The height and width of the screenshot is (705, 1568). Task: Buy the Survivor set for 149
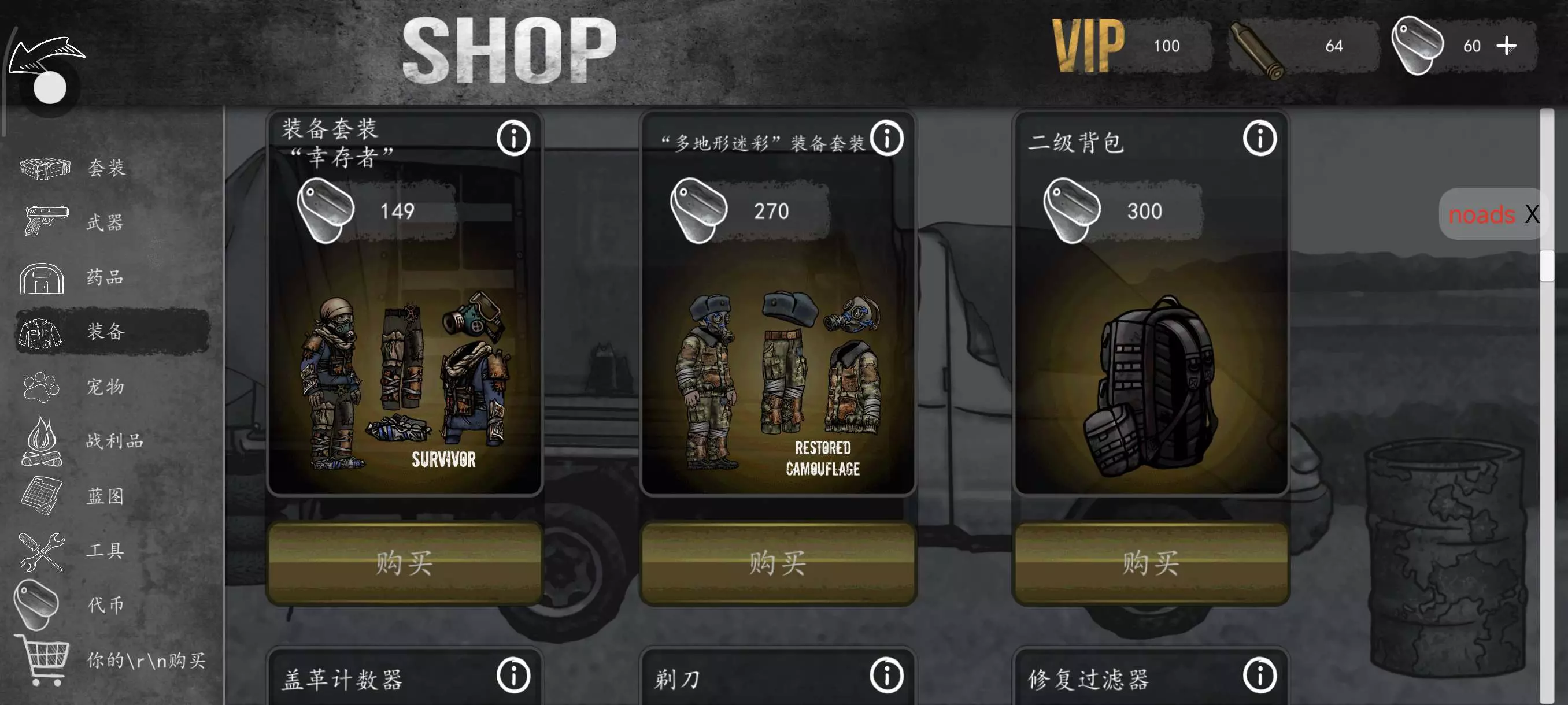[x=405, y=563]
